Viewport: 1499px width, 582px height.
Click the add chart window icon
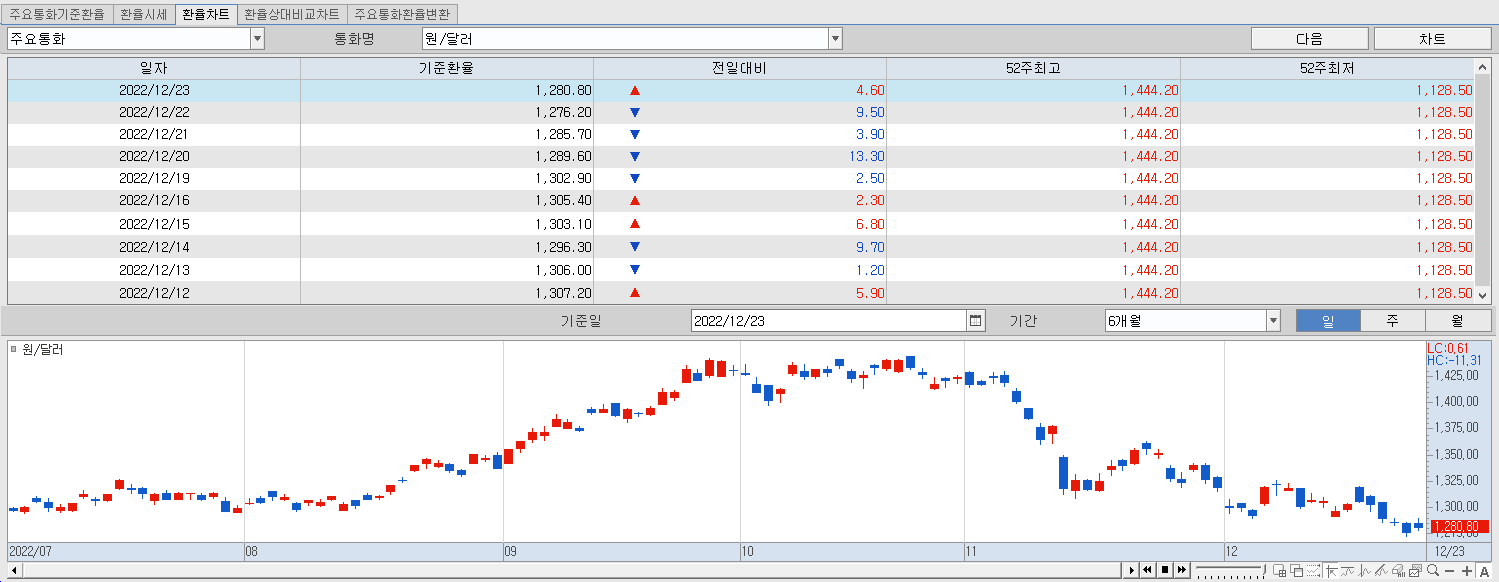tap(1280, 570)
